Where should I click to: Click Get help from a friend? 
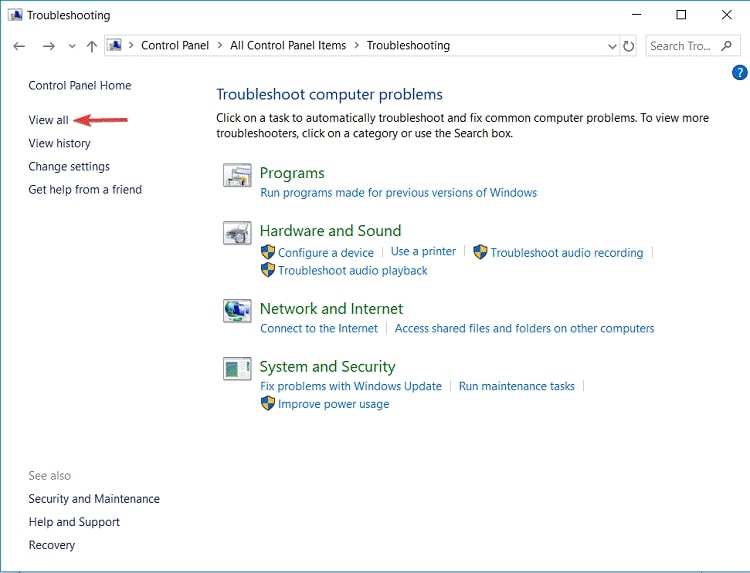pyautogui.click(x=85, y=189)
